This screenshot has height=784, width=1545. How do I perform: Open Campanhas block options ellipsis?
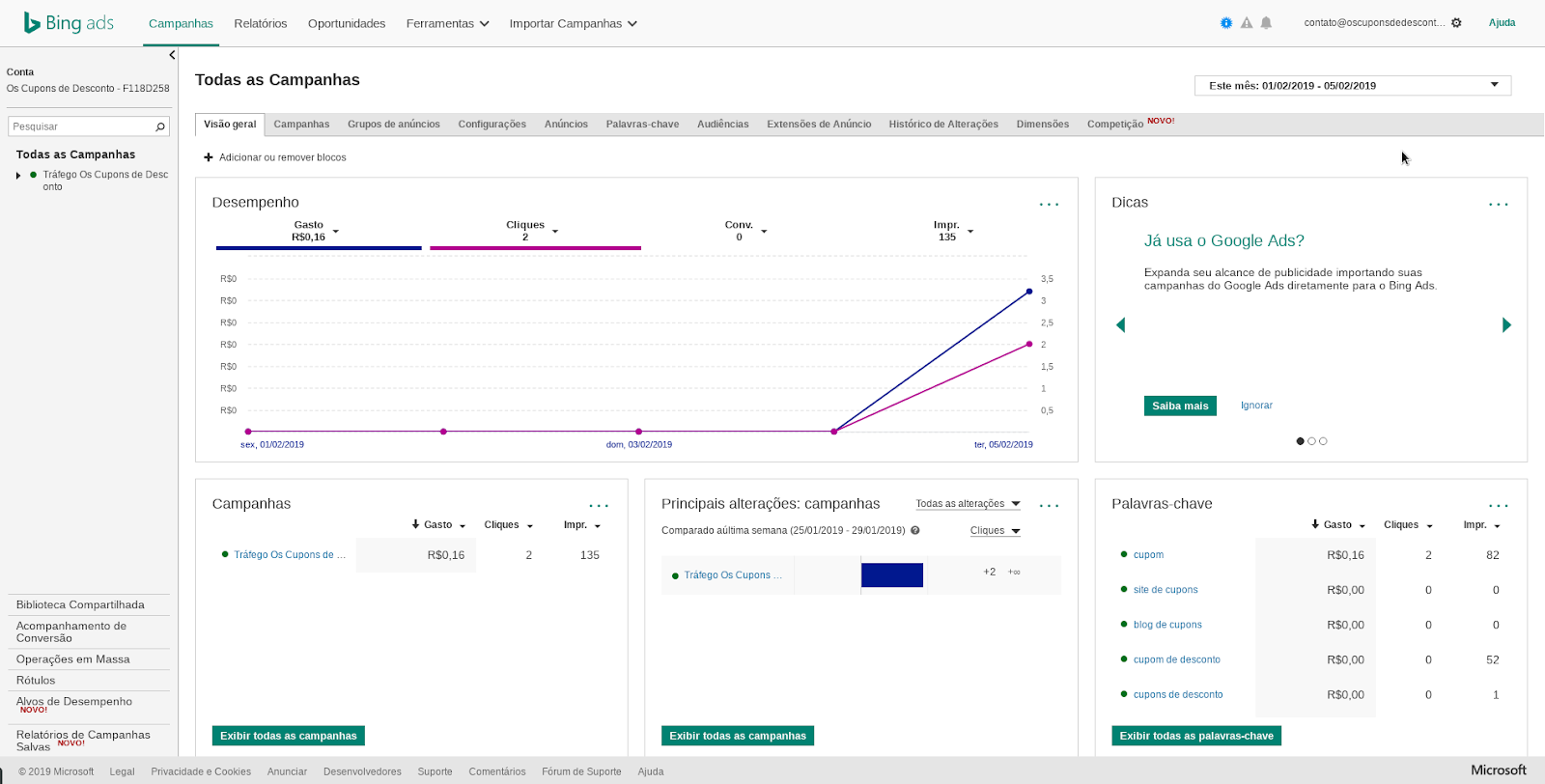[599, 505]
